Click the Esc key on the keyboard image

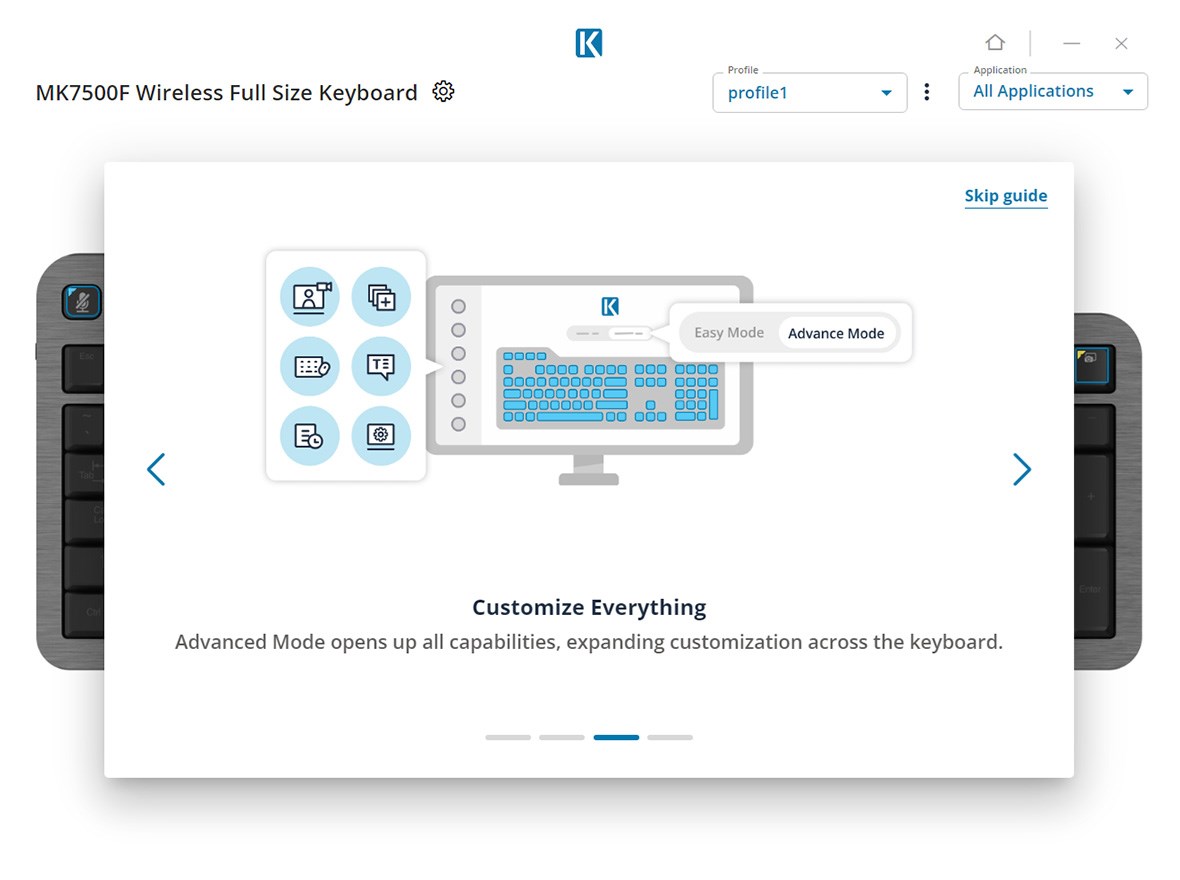[84, 368]
